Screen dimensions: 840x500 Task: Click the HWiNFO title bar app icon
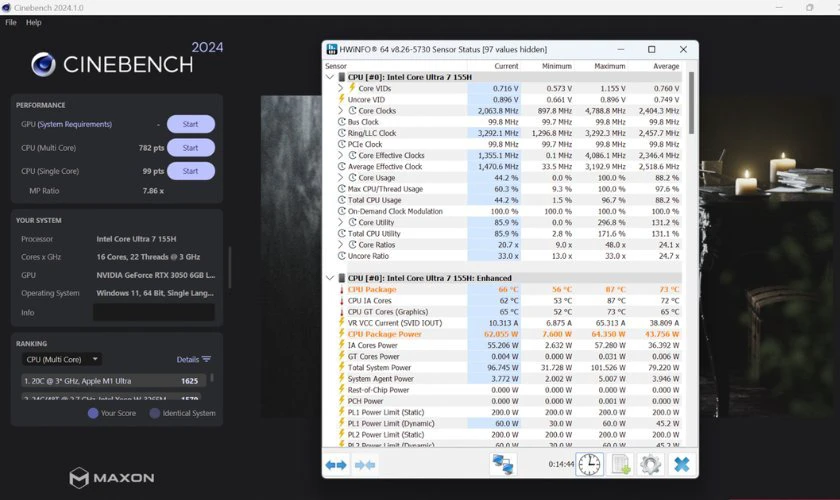[332, 49]
